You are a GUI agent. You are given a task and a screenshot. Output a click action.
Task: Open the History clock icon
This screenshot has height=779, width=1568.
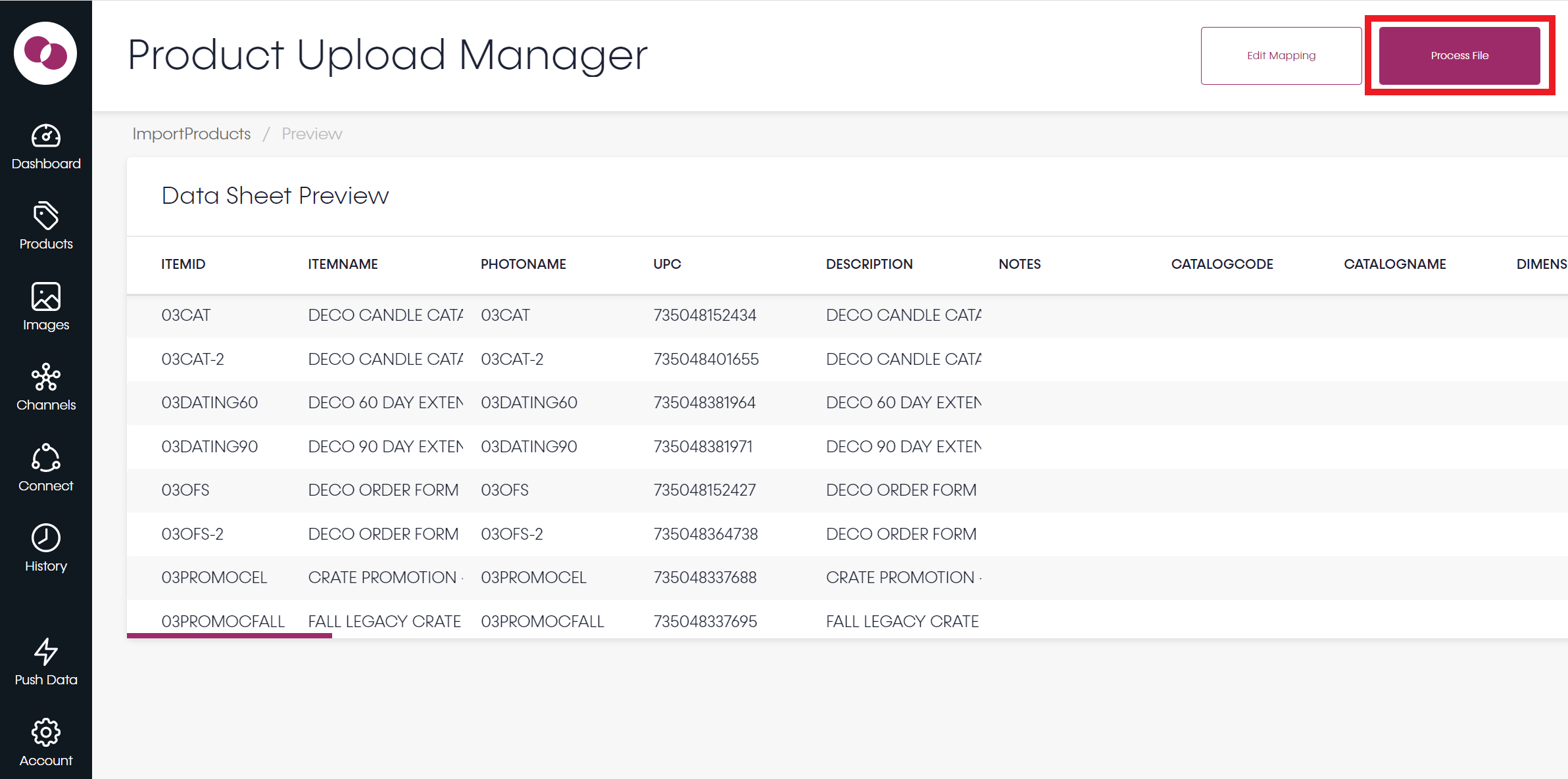pos(46,538)
